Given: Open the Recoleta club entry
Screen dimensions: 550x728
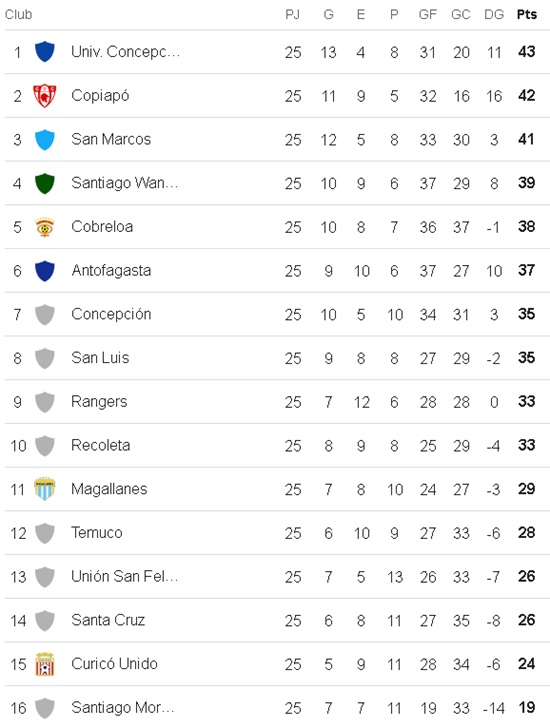Looking at the screenshot, I should 100,445.
